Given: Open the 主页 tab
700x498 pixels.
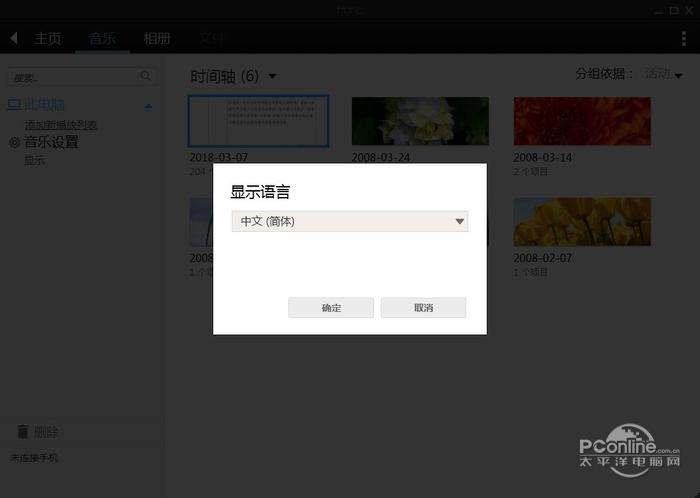Looking at the screenshot, I should point(48,39).
